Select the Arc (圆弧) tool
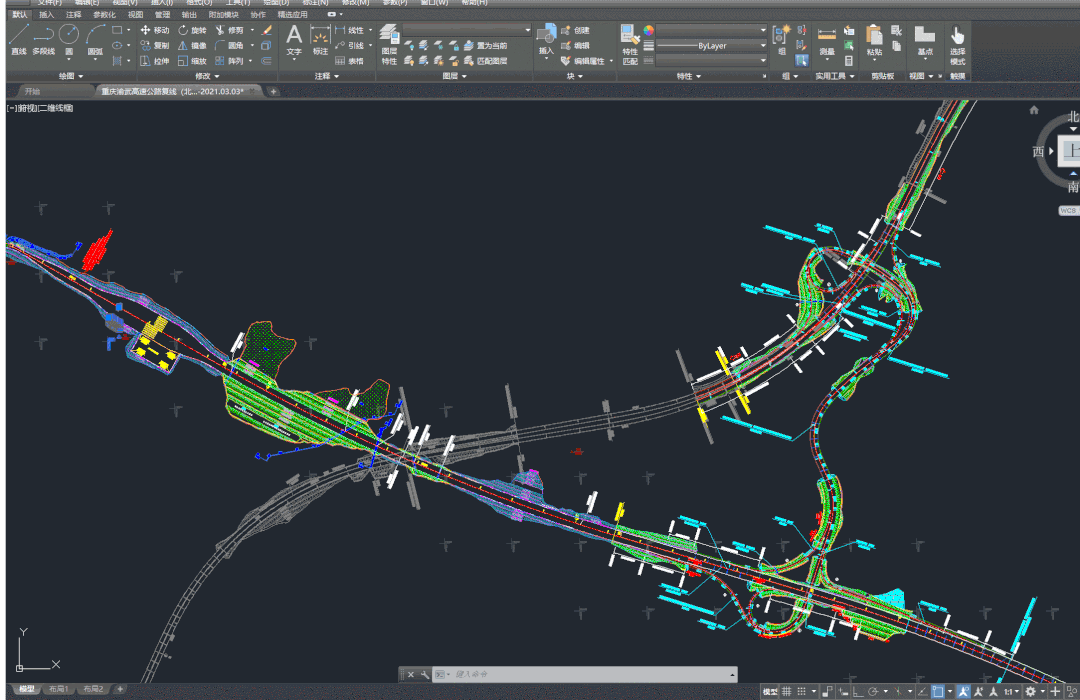Image resolution: width=1080 pixels, height=700 pixels. [95, 39]
